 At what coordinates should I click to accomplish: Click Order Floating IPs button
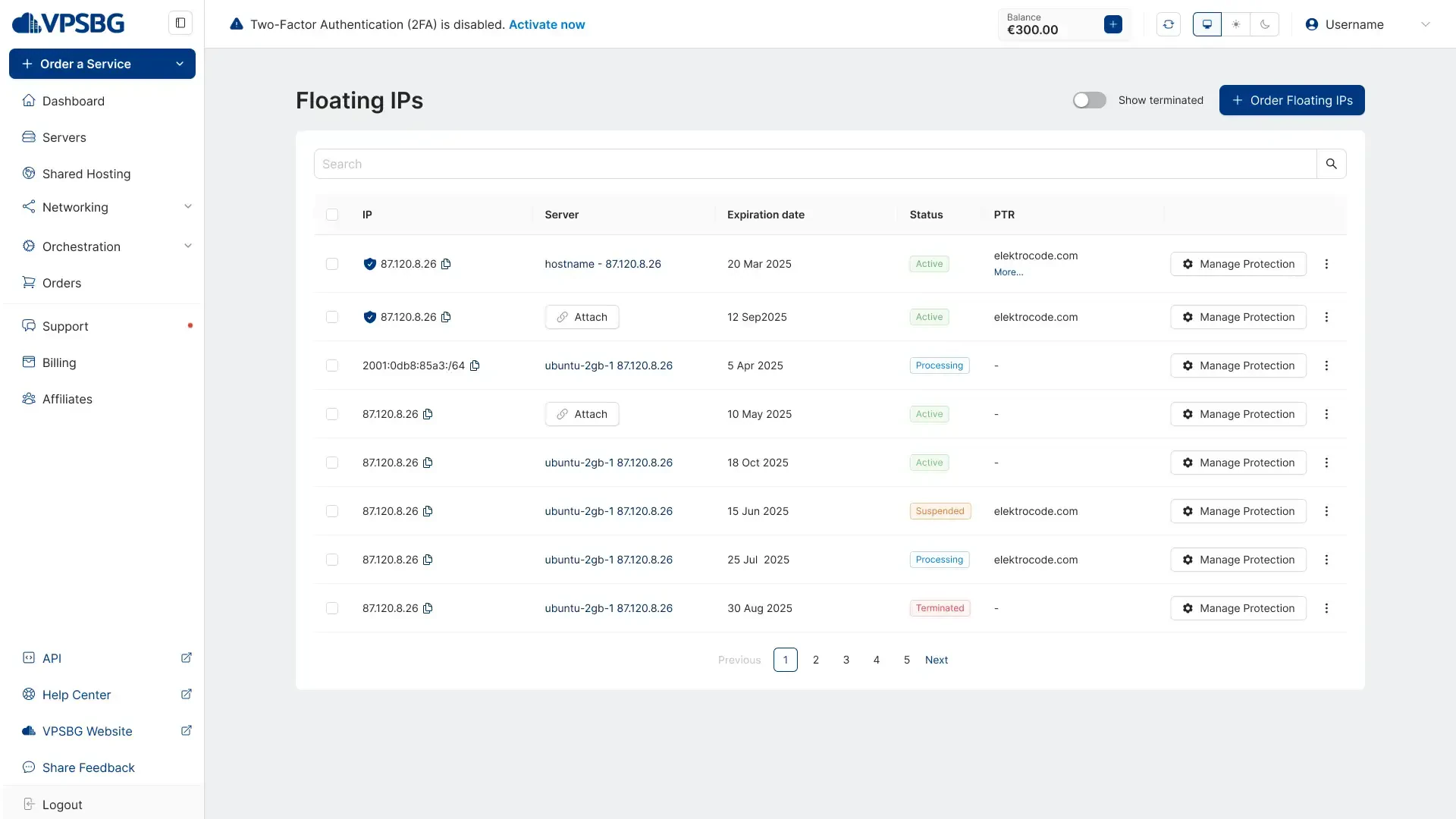pos(1291,100)
